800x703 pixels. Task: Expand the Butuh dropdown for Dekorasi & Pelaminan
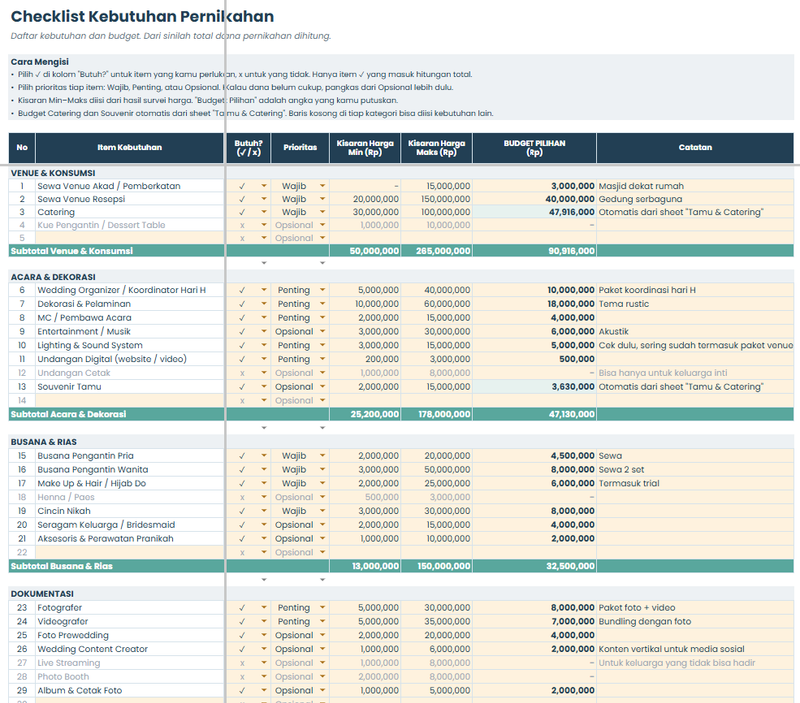(264, 304)
